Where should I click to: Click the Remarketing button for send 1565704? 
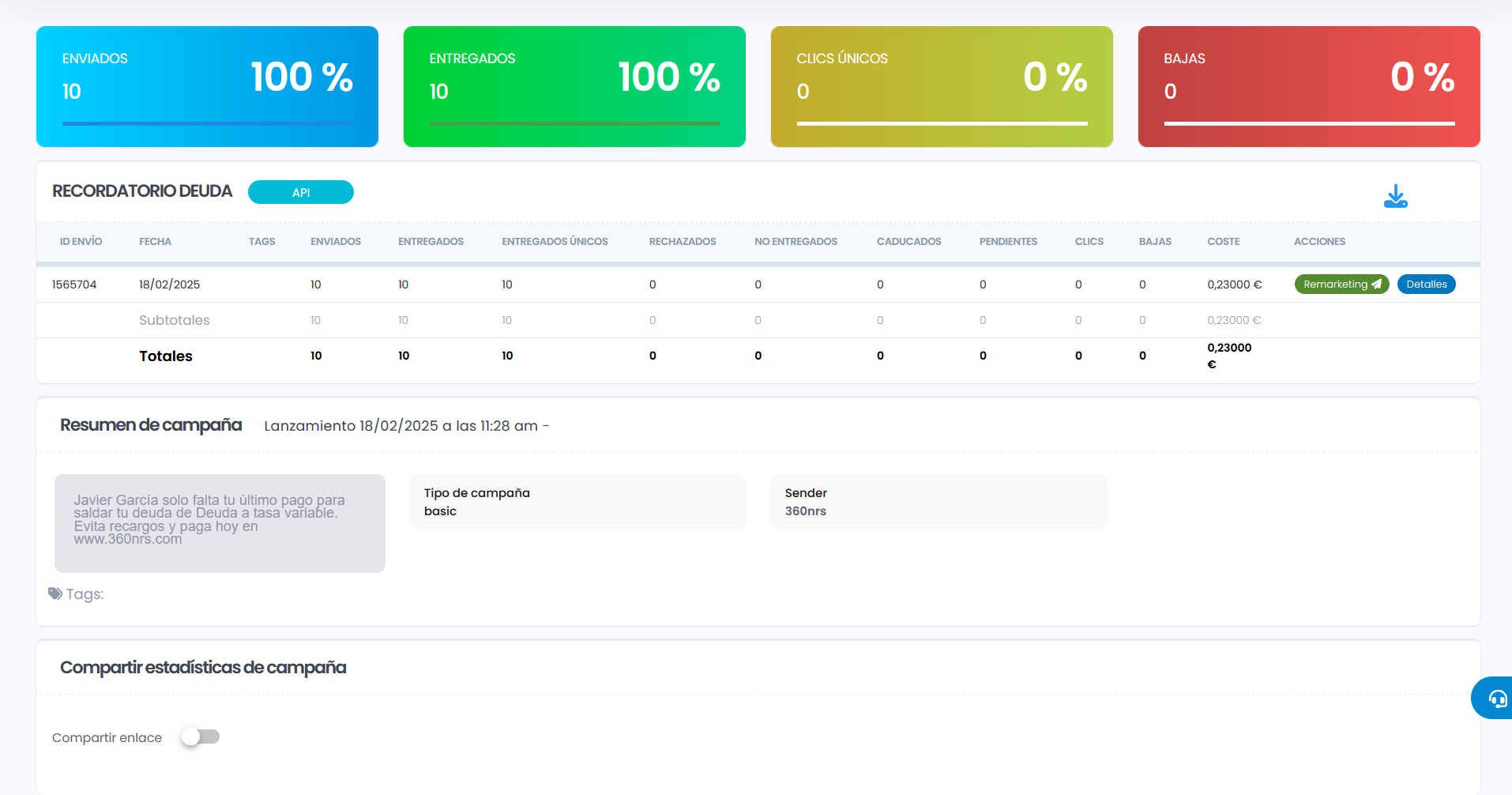(1341, 284)
